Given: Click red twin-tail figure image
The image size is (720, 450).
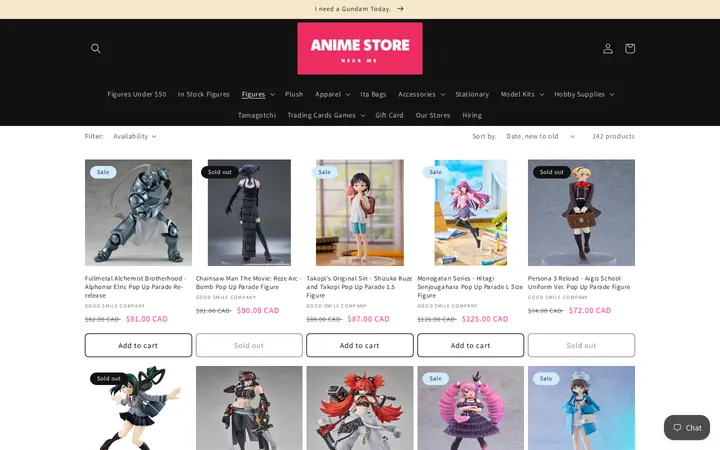Looking at the screenshot, I should click(360, 408).
